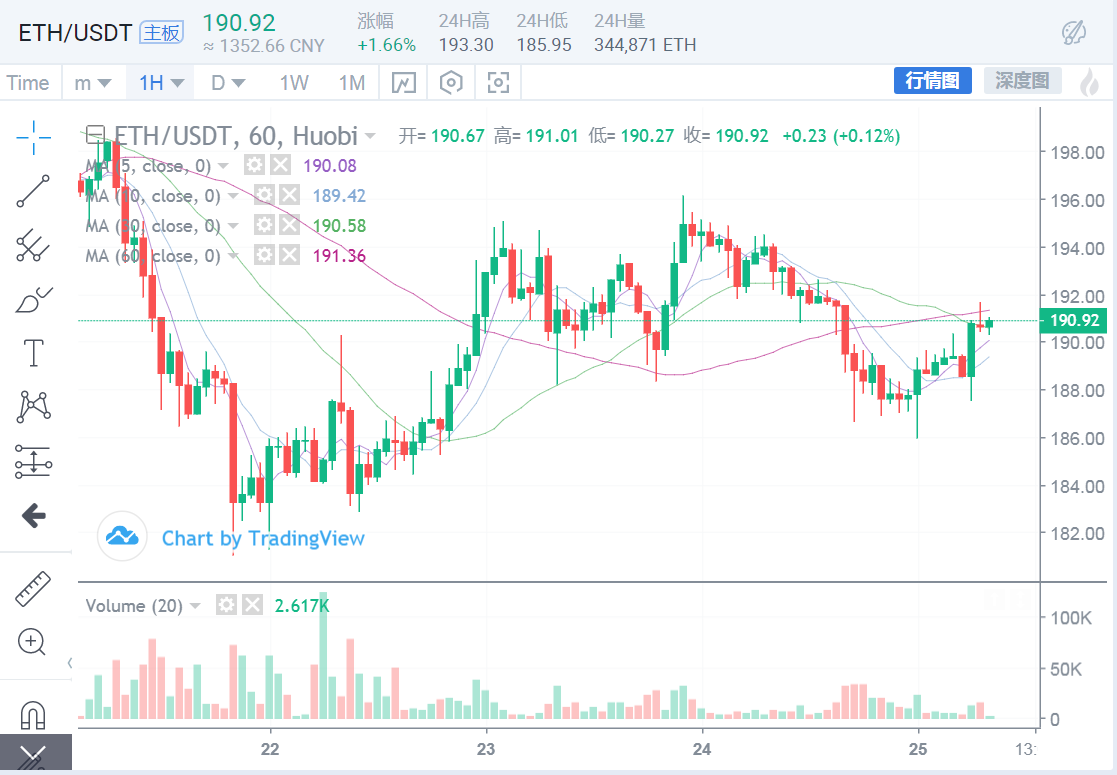Open the indicators chart icon

404,83
